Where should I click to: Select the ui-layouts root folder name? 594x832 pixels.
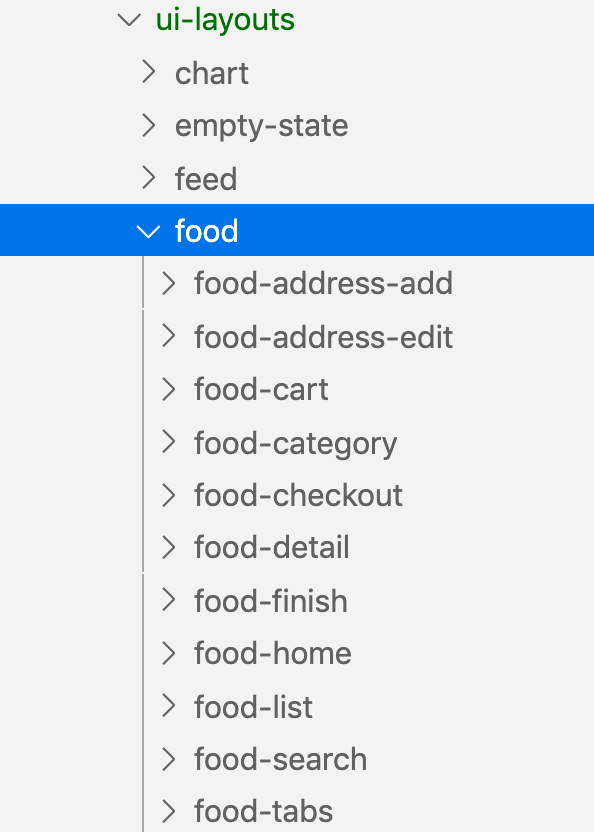(225, 20)
